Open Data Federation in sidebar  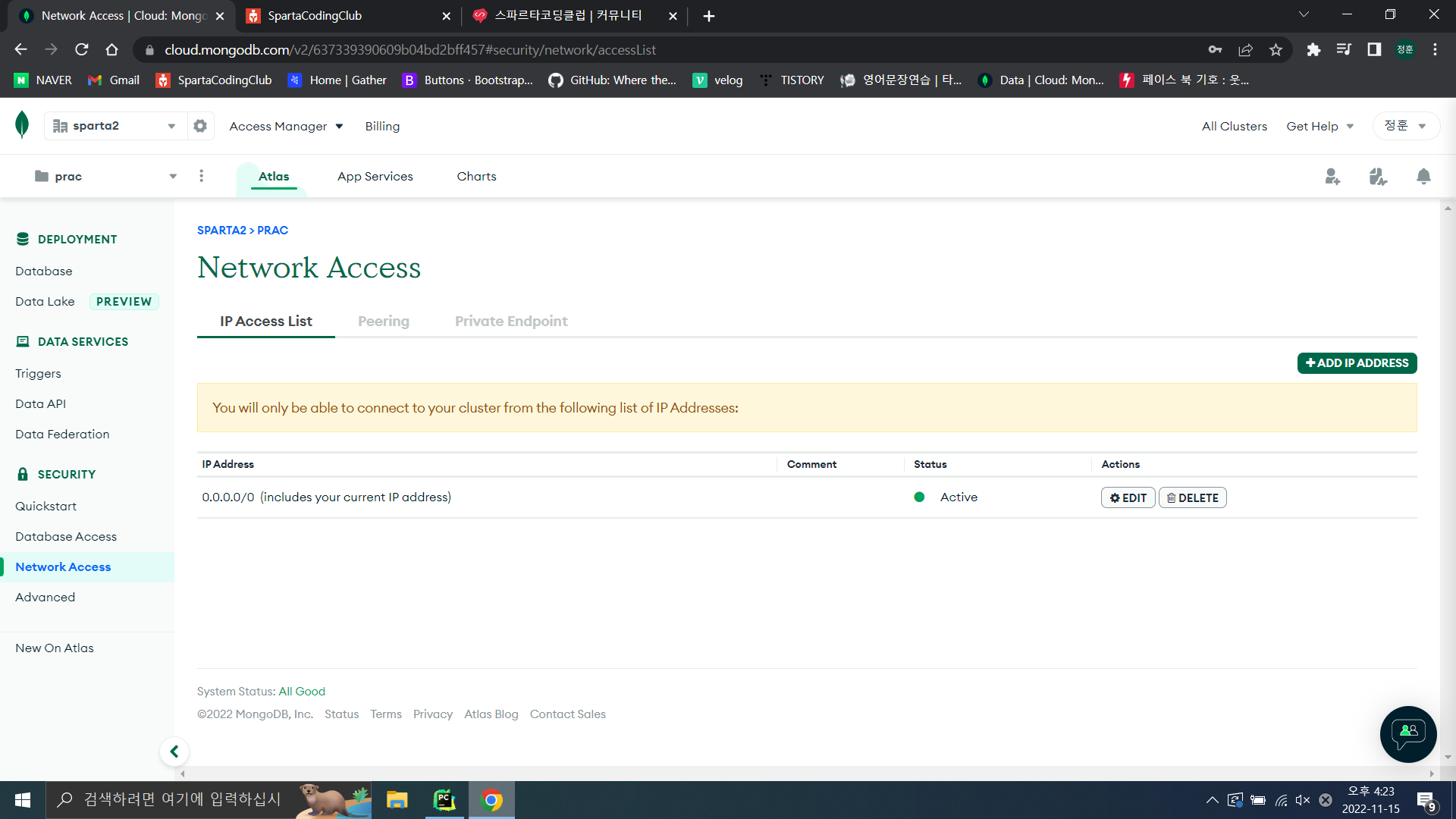62,435
